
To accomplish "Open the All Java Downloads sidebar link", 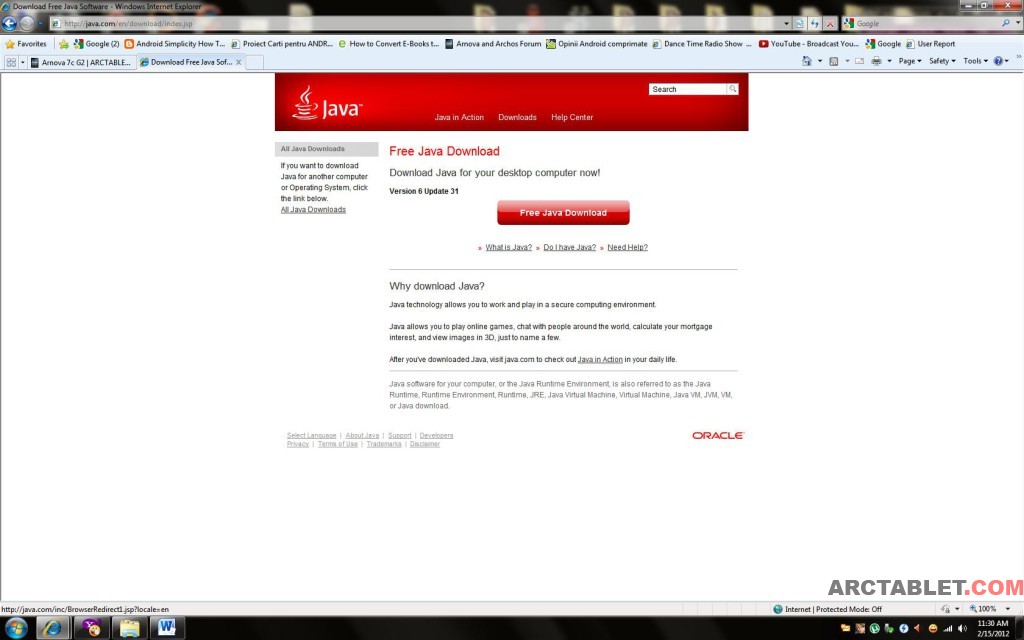I will pos(313,210).
